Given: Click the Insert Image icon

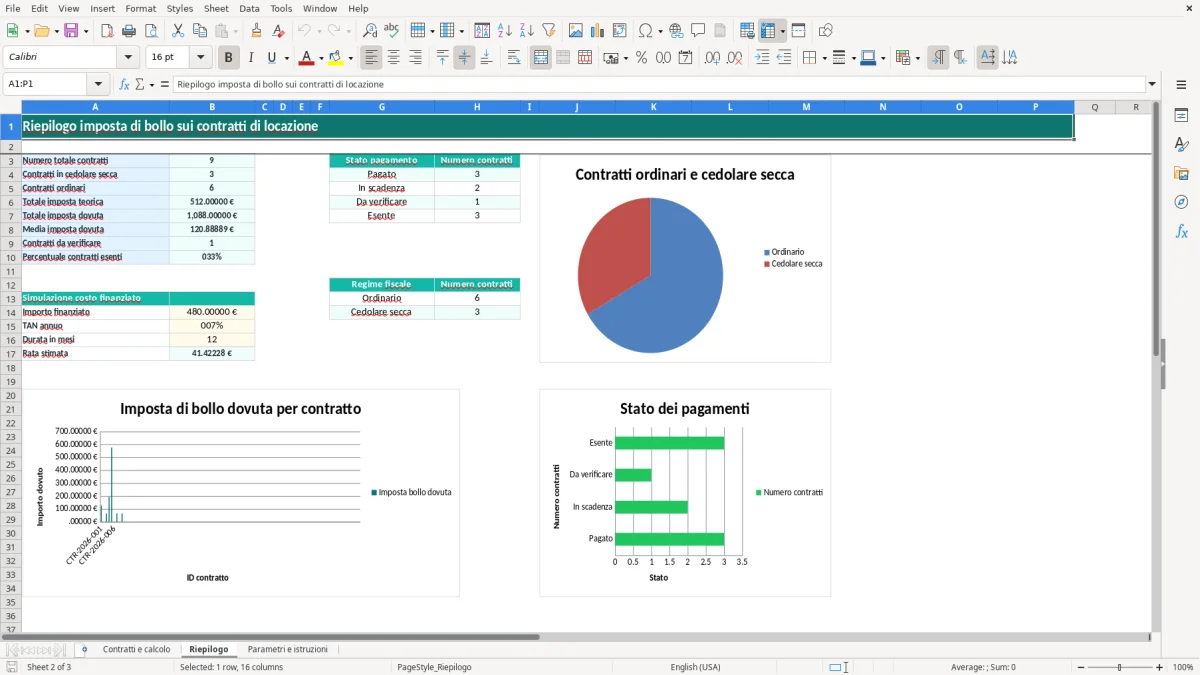Looking at the screenshot, I should pyautogui.click(x=575, y=30).
